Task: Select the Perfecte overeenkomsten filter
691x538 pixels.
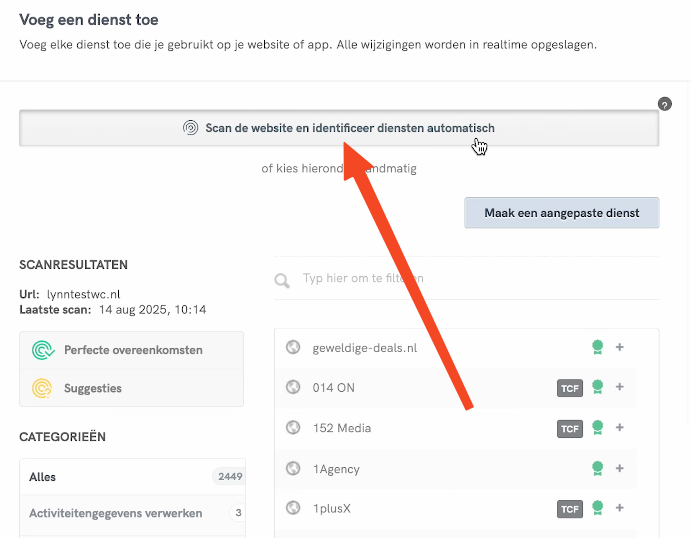Action: point(132,350)
